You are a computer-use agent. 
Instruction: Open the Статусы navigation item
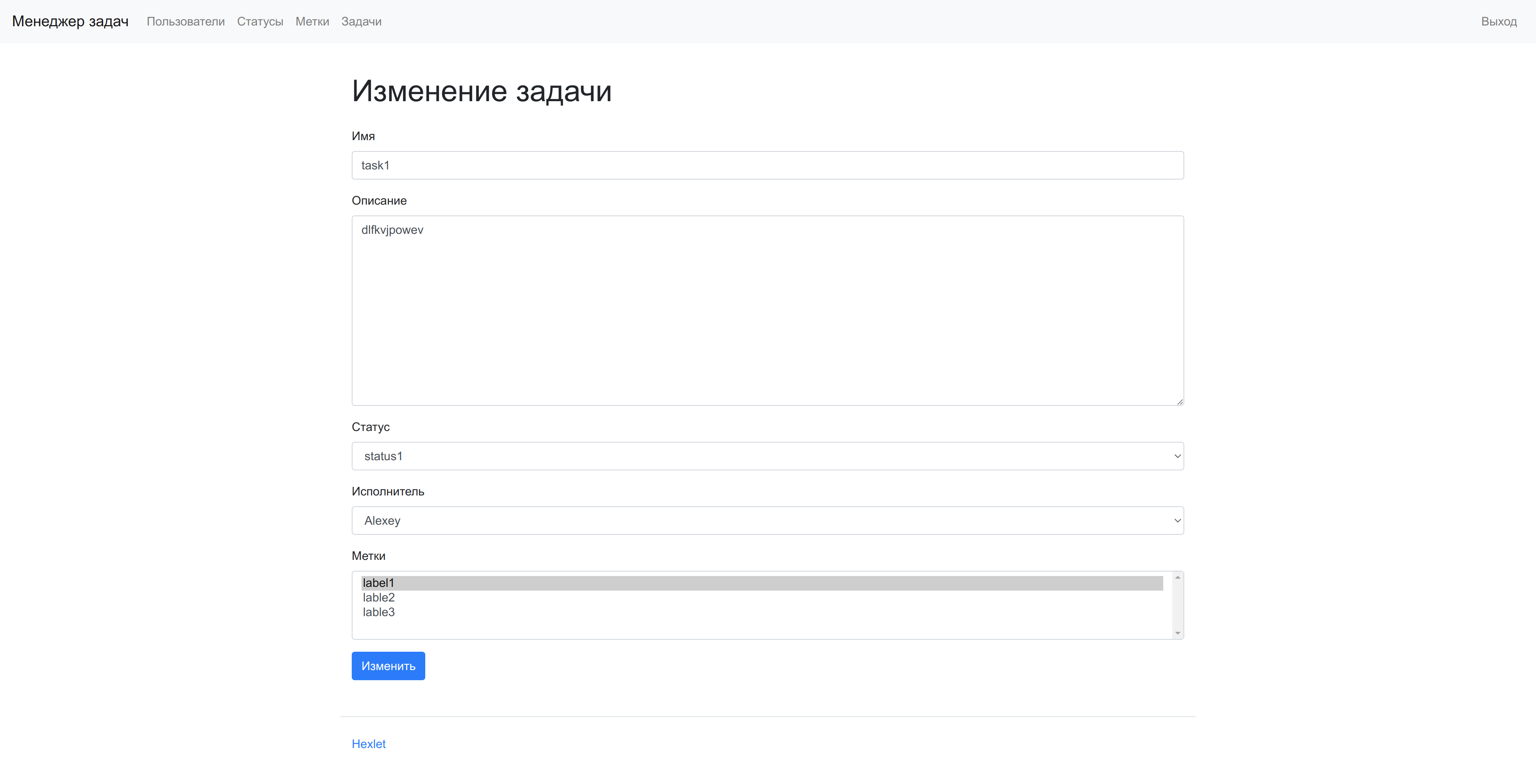(260, 21)
